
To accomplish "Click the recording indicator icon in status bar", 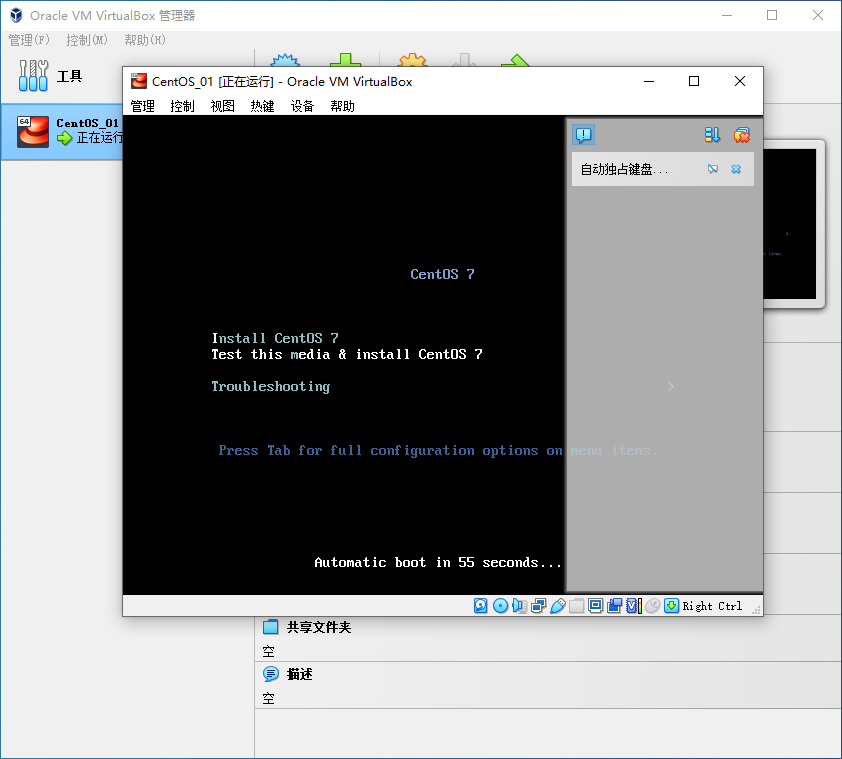I will tap(614, 606).
